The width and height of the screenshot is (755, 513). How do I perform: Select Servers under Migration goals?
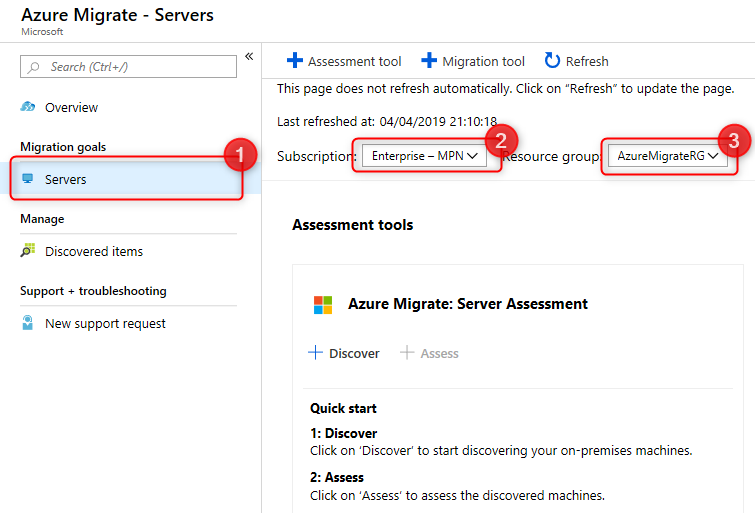tap(131, 179)
